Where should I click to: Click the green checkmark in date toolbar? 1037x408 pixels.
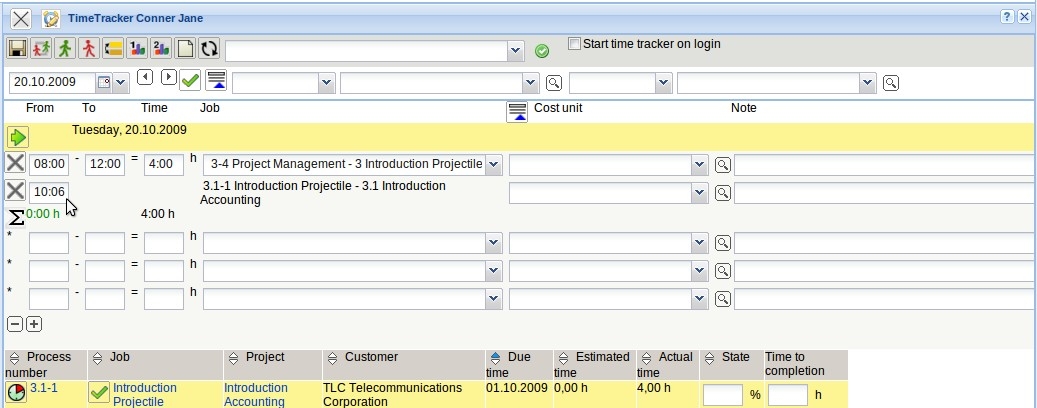(x=190, y=81)
